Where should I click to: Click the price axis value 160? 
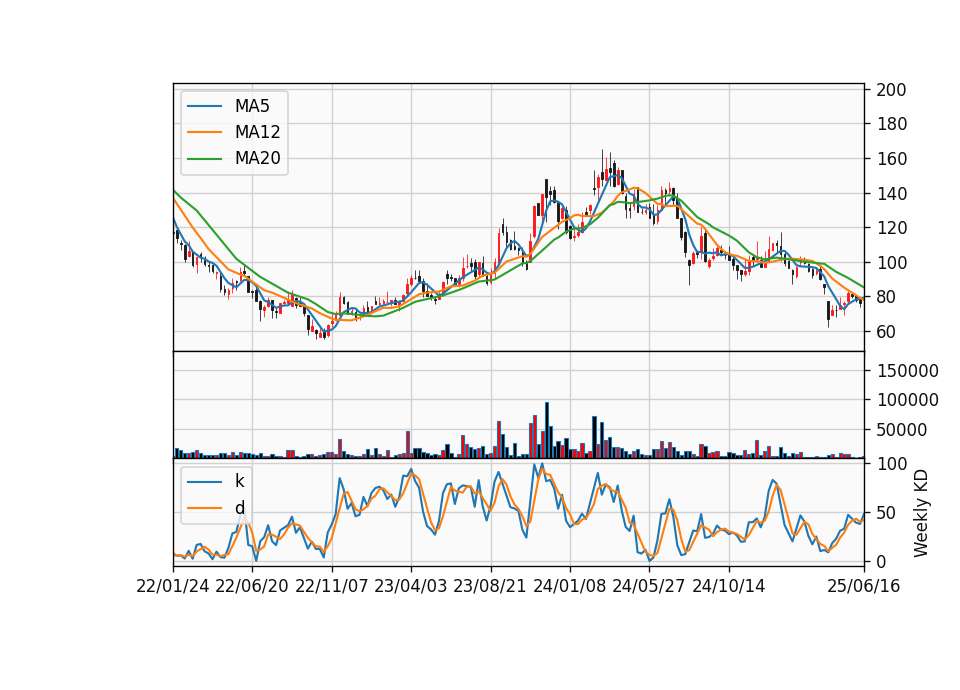pyautogui.click(x=891, y=159)
